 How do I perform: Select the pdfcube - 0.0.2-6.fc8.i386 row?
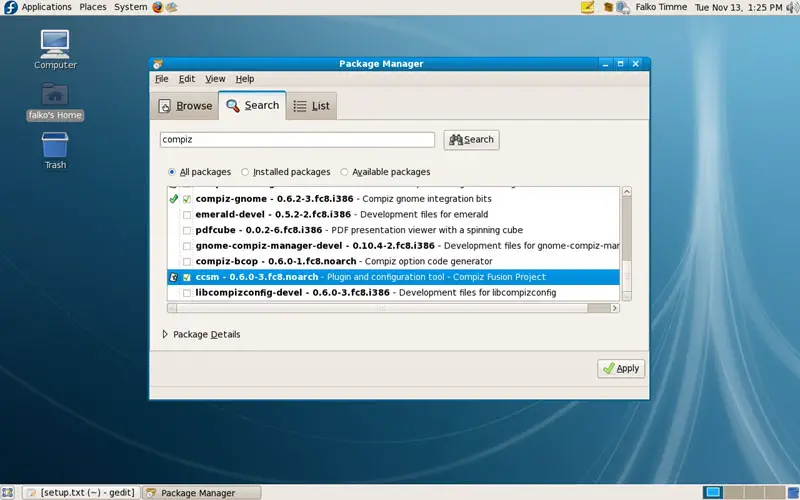point(393,230)
